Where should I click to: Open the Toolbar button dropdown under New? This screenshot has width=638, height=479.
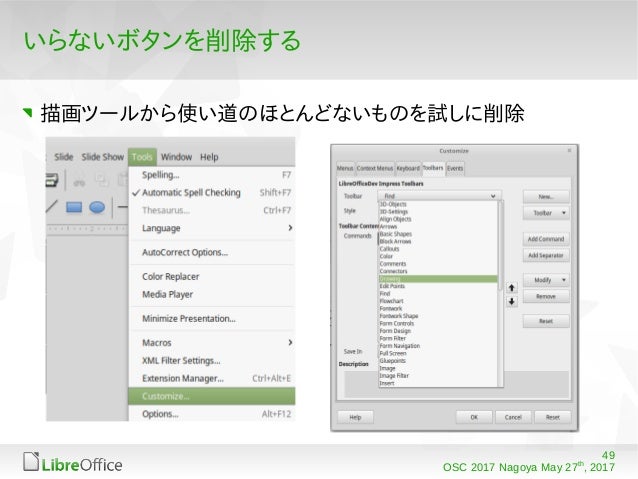546,213
